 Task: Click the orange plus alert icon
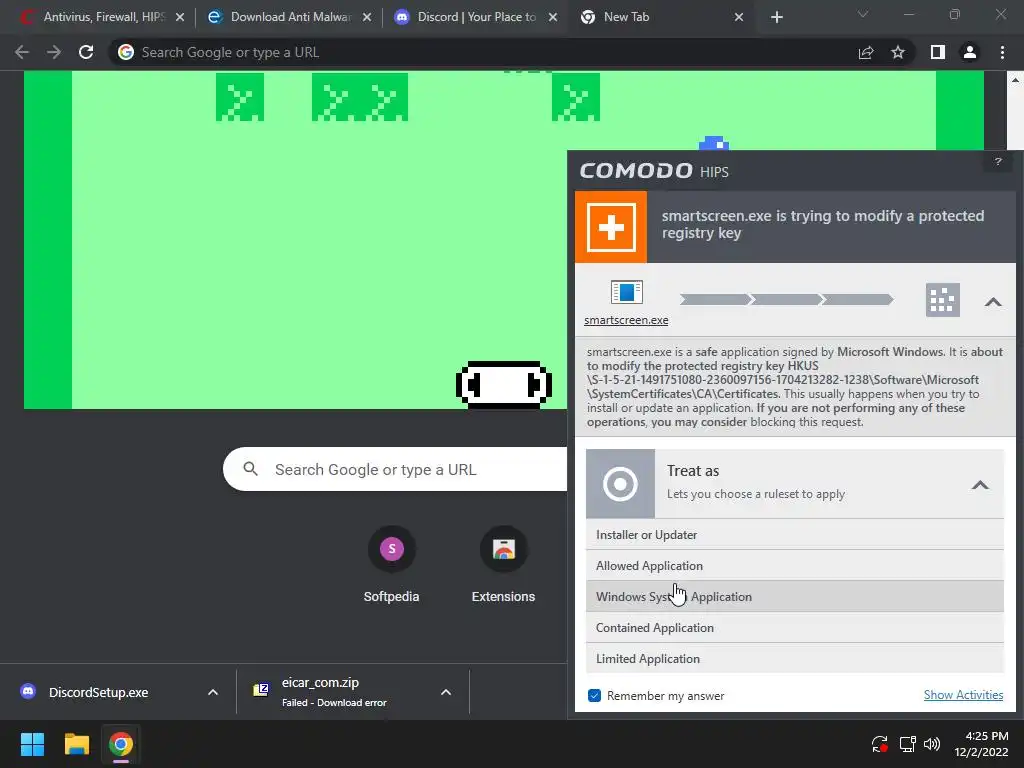[611, 227]
